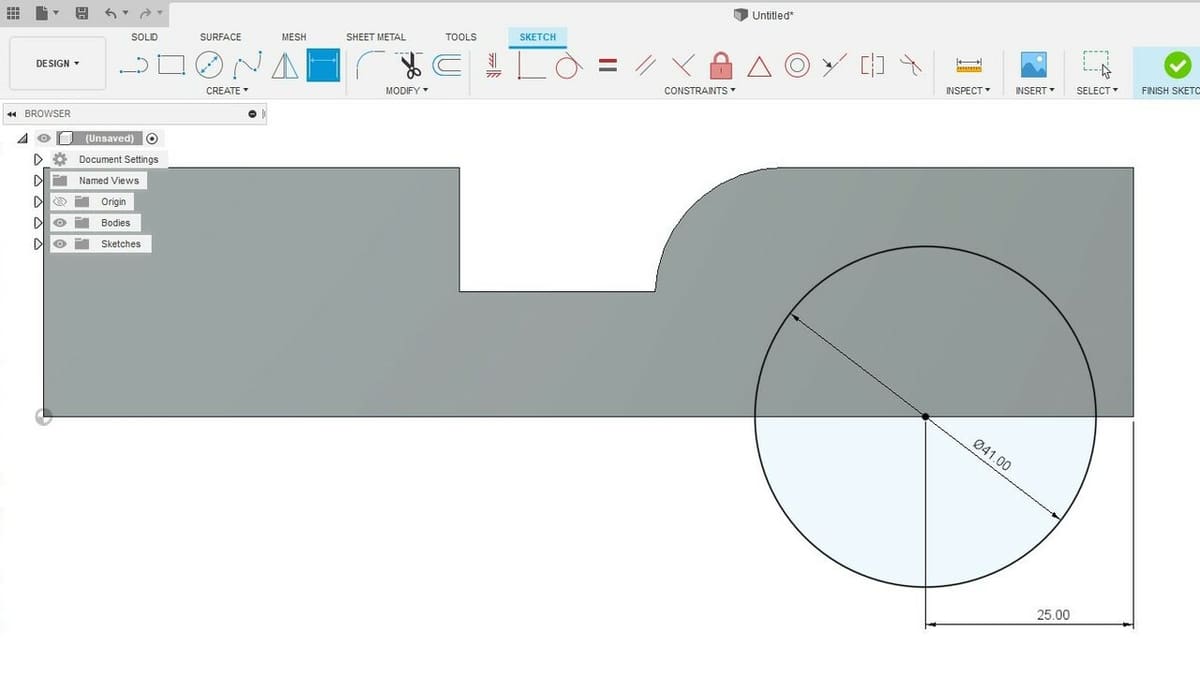Apply the Coincident constraint
The image size is (1200, 675).
point(531,65)
